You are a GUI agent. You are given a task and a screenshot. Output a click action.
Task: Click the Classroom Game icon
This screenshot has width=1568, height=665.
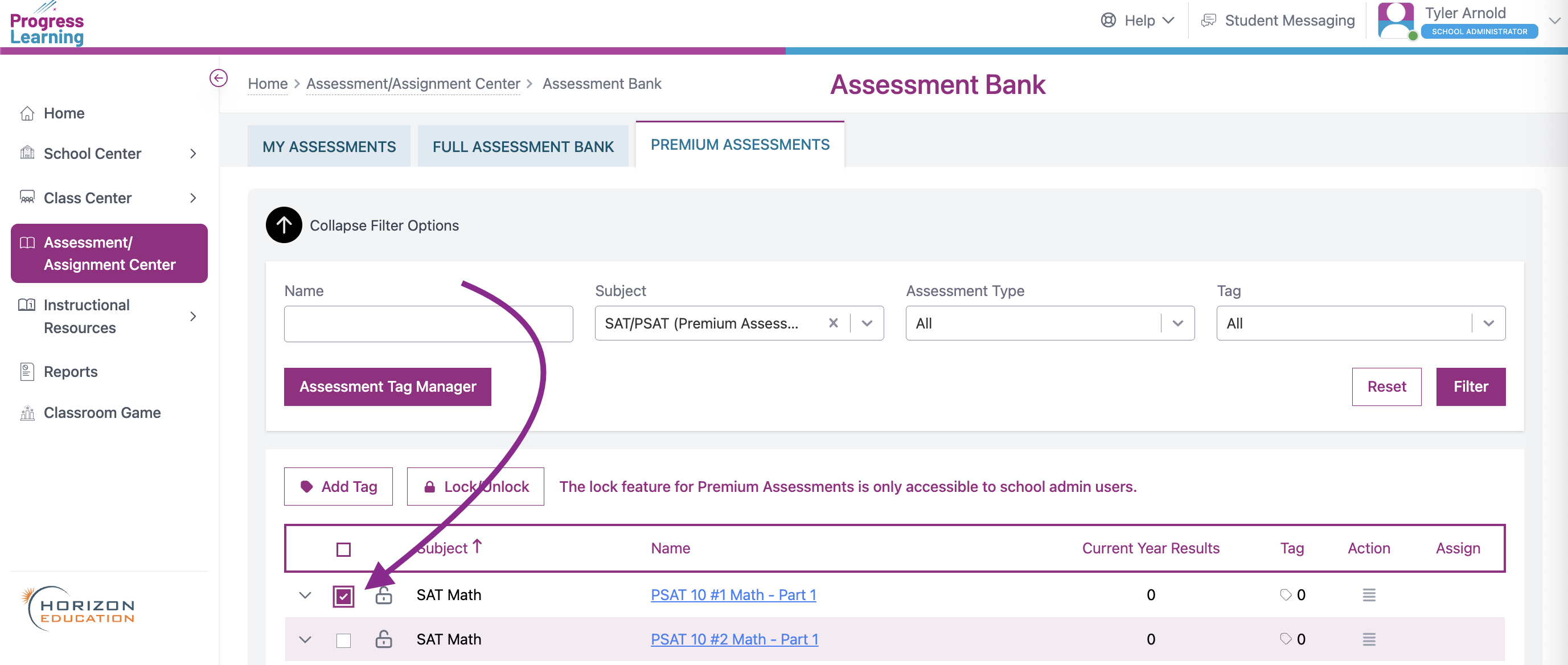coord(27,413)
